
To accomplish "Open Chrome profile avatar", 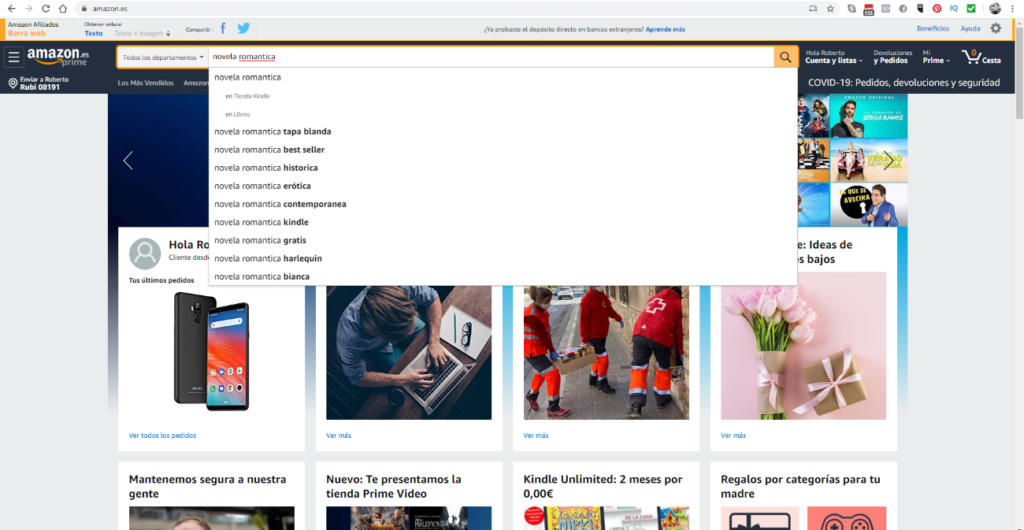I will (995, 8).
